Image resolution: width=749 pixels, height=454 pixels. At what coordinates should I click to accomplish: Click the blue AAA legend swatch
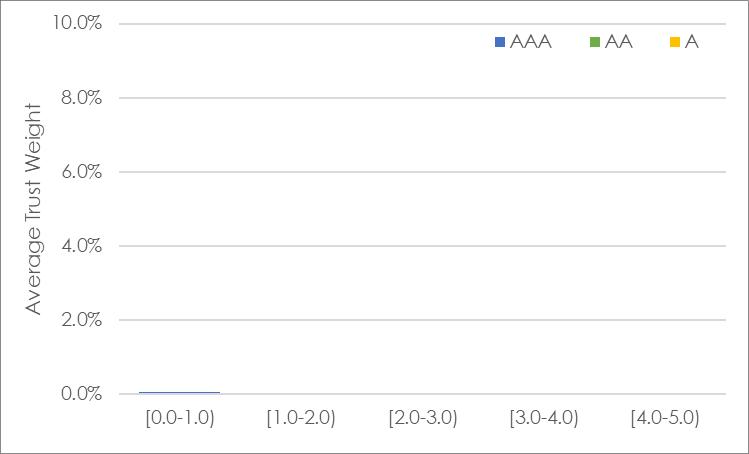click(500, 42)
